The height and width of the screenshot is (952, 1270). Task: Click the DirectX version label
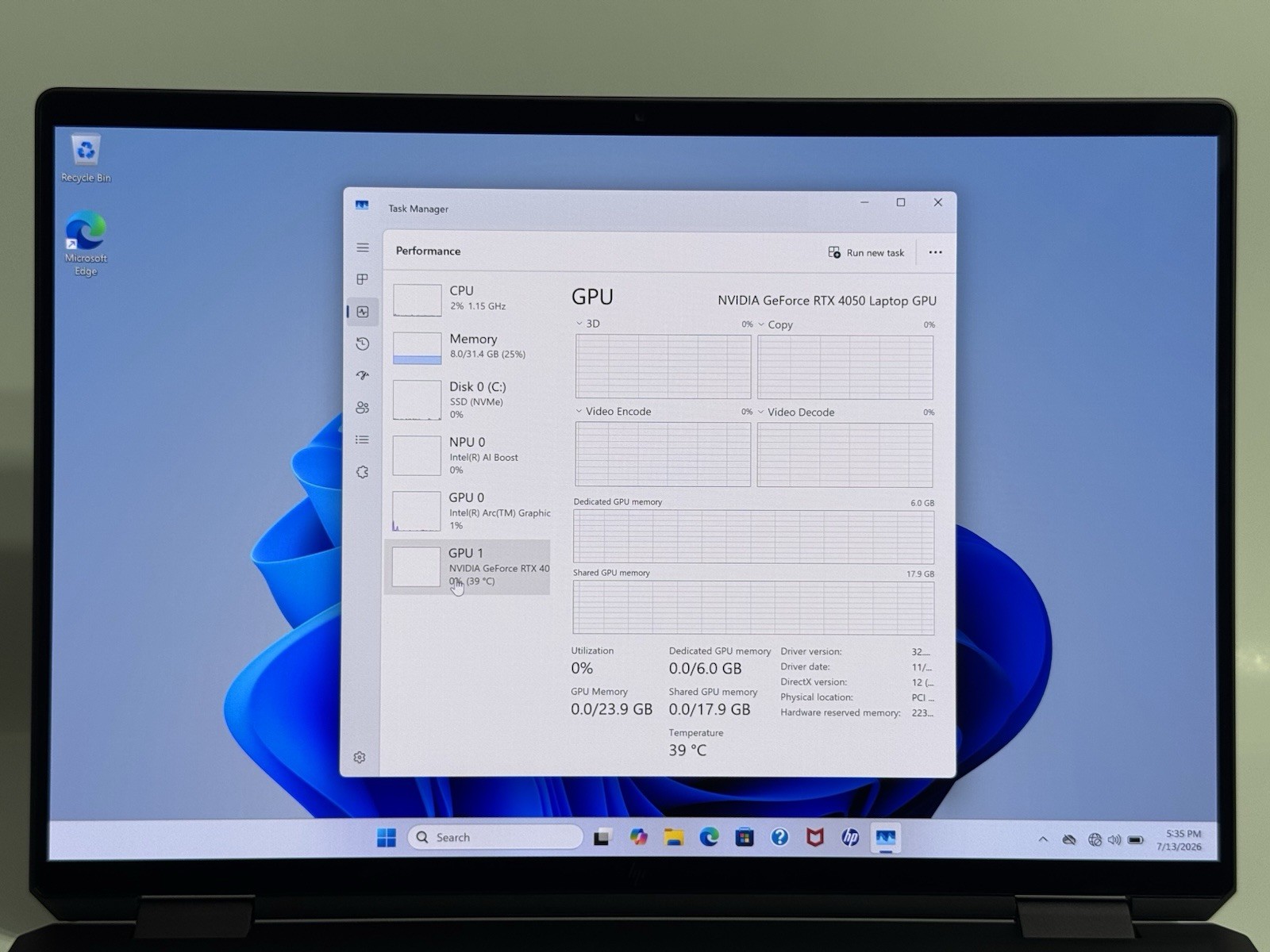pyautogui.click(x=814, y=681)
